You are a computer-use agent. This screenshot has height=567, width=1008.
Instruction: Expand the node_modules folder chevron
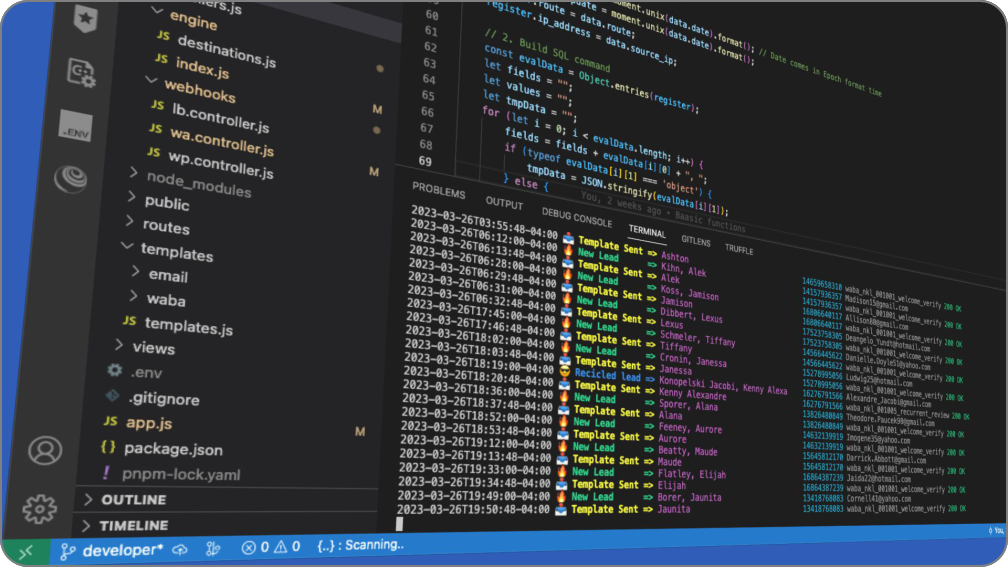click(x=133, y=172)
